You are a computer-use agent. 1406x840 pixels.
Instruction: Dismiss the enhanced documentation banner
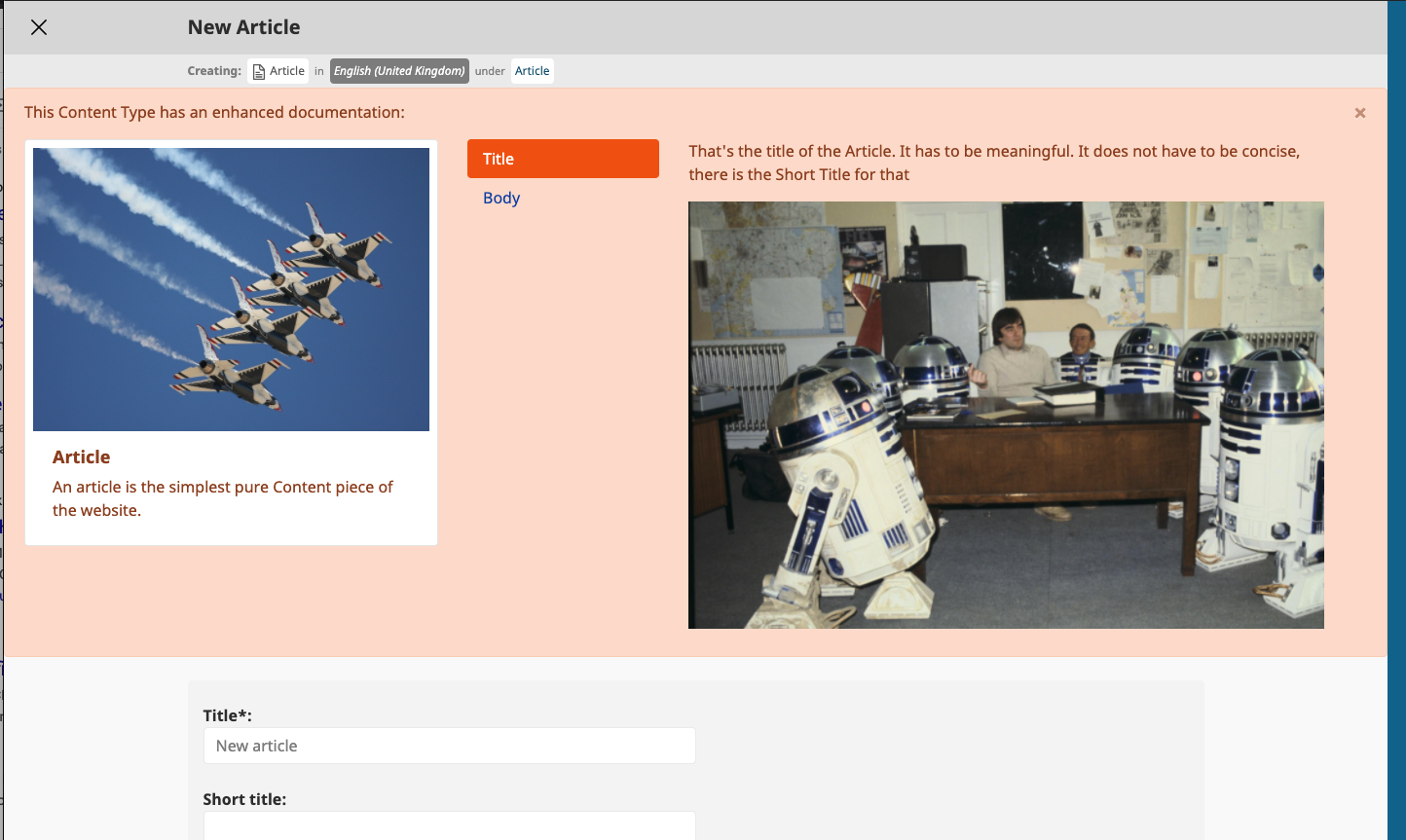(1360, 113)
